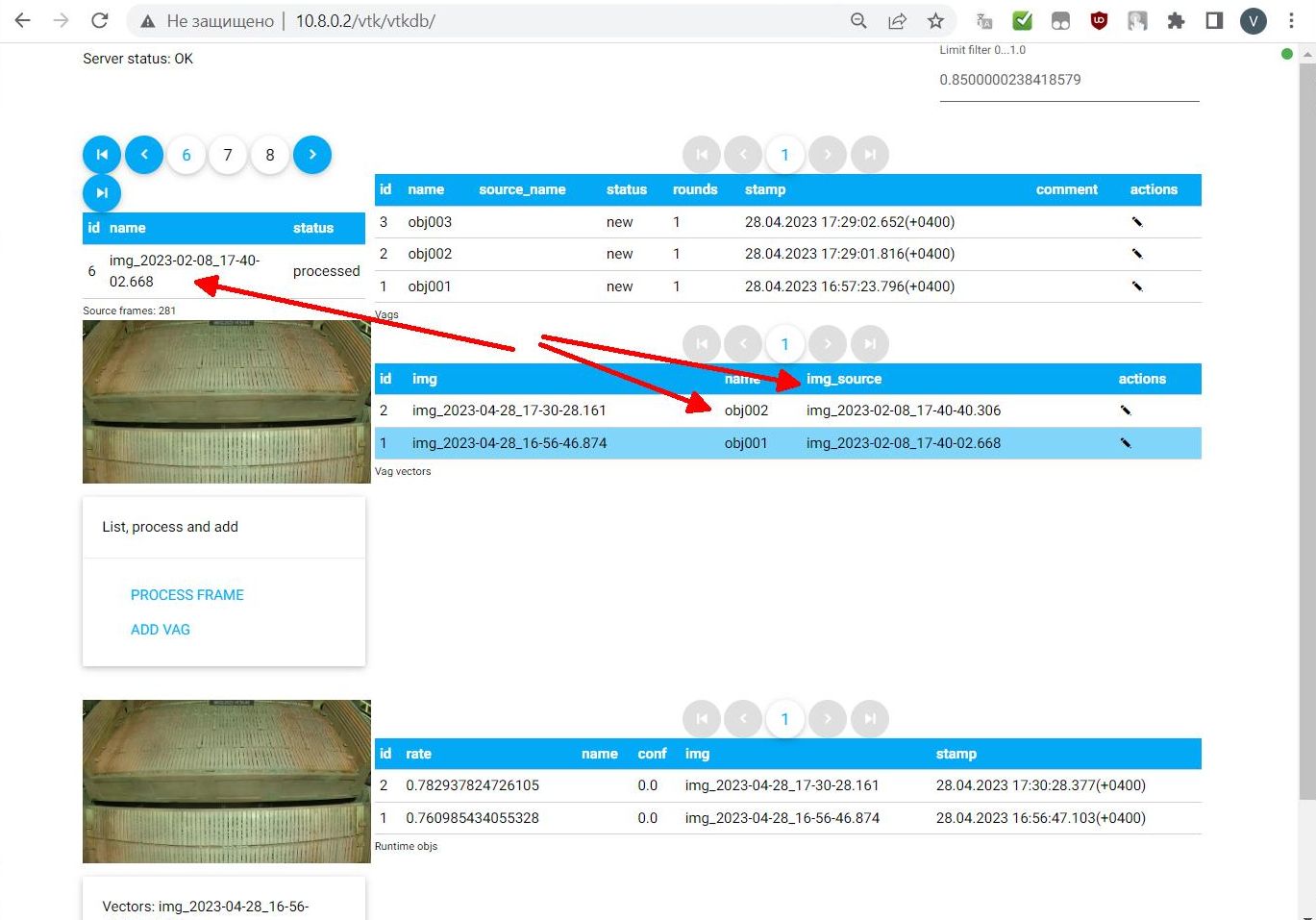Screen dimensions: 1316x920
Task: Click runtime stamp 28.04.2023 17:30:28.377
Action: [1041, 785]
